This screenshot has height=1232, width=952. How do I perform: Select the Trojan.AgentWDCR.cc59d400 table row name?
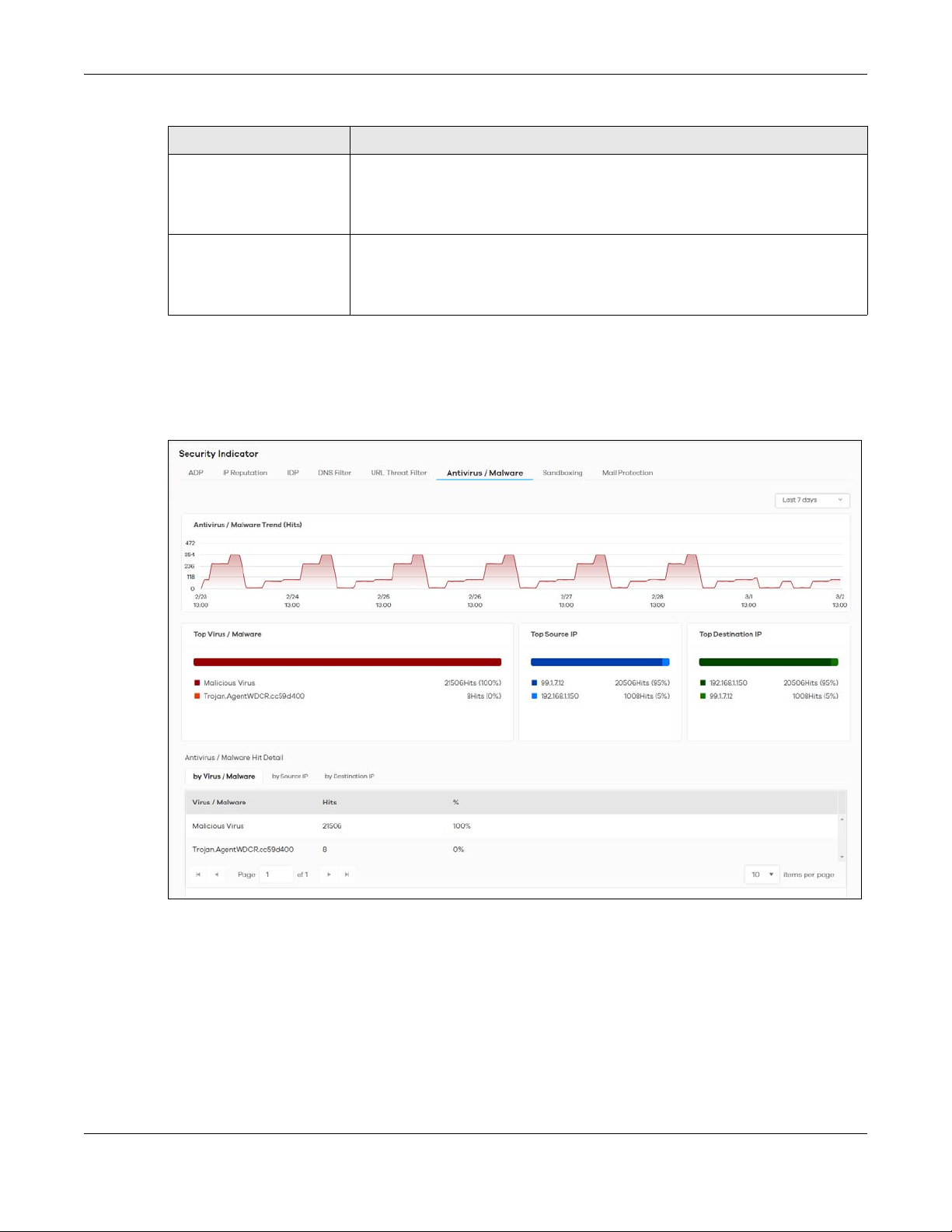click(243, 850)
